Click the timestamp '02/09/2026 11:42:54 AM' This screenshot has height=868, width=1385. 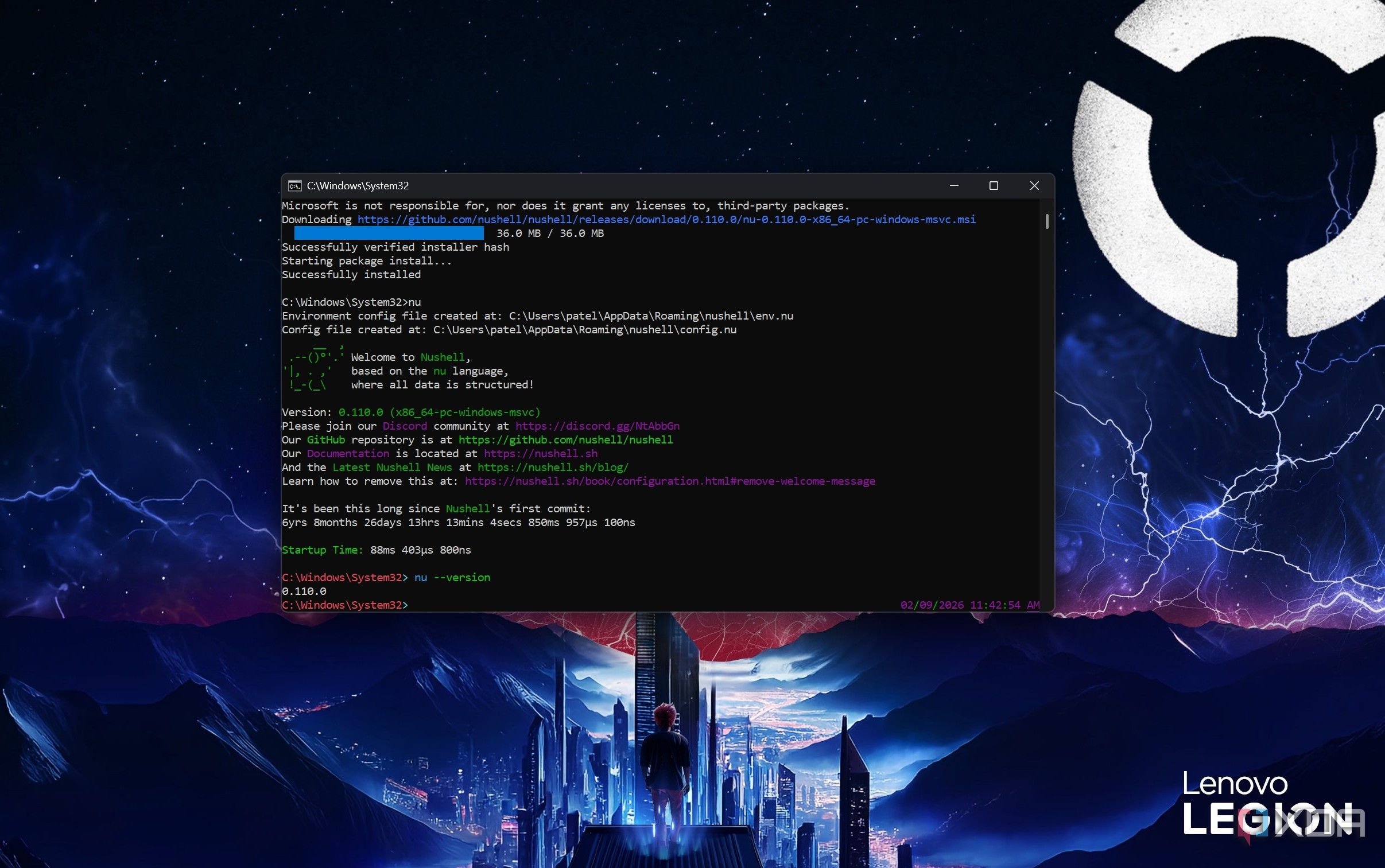tap(970, 605)
